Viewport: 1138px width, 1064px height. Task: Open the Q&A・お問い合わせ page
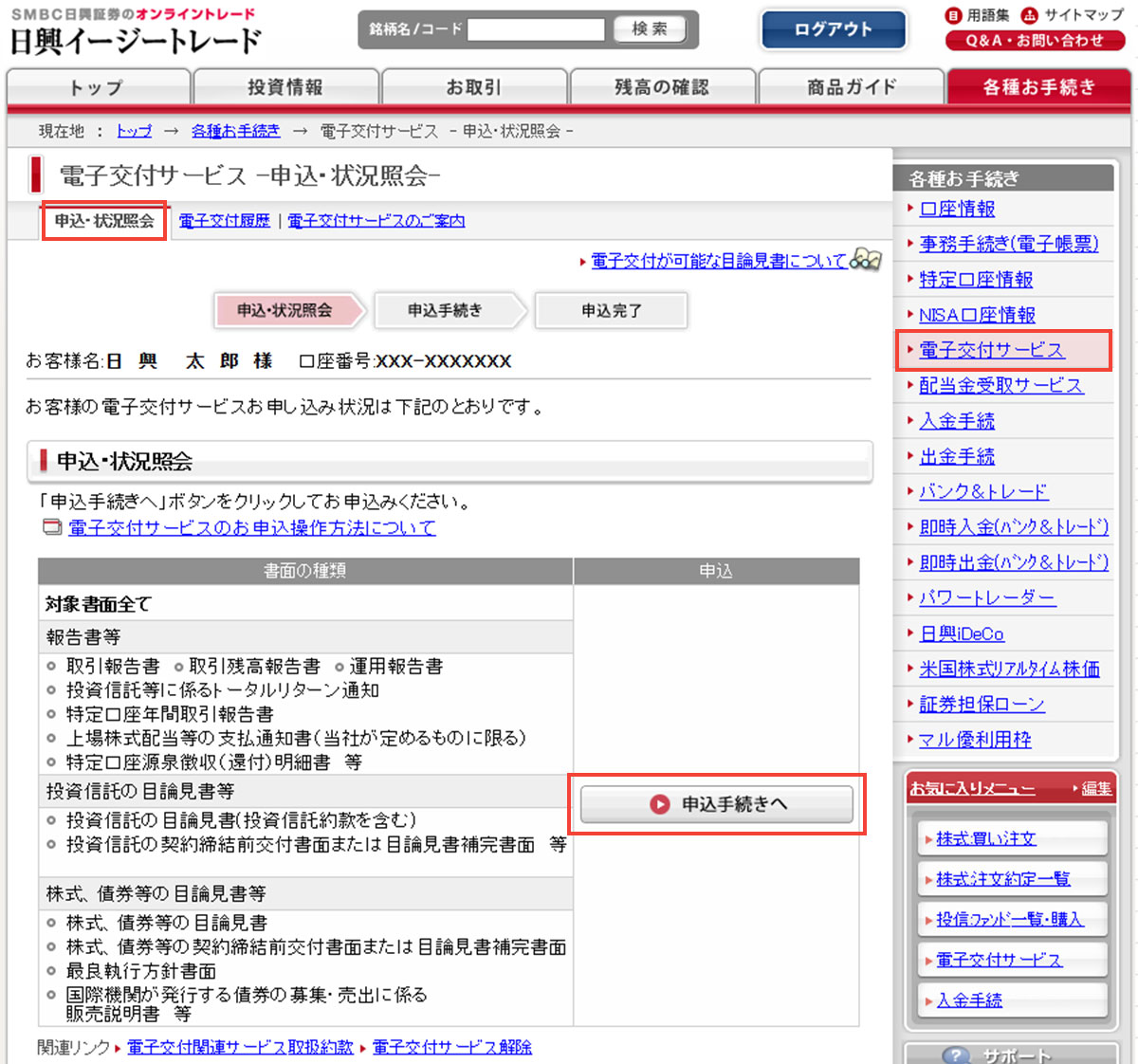click(1034, 41)
